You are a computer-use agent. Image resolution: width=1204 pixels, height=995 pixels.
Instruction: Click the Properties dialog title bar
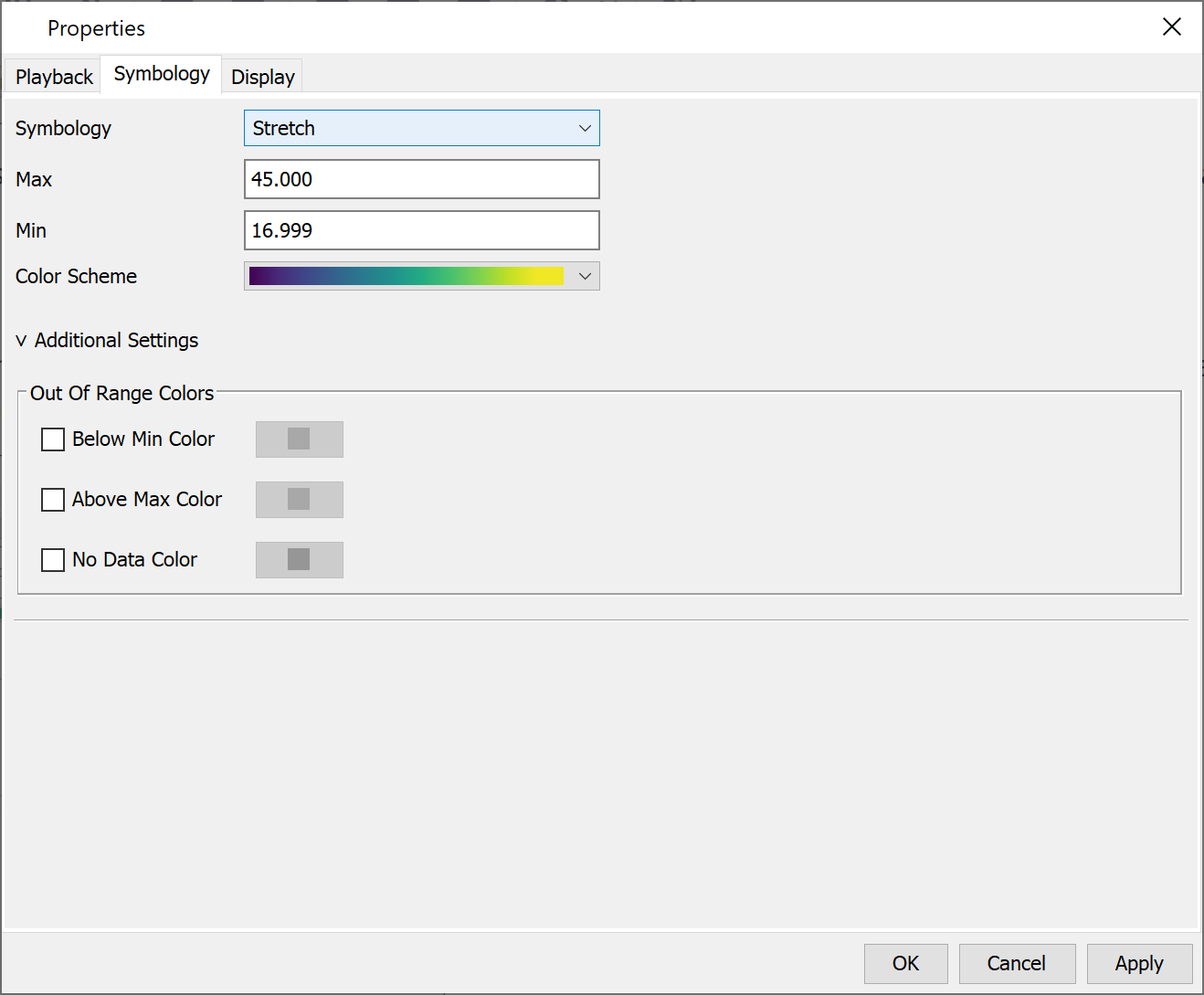coord(548,27)
